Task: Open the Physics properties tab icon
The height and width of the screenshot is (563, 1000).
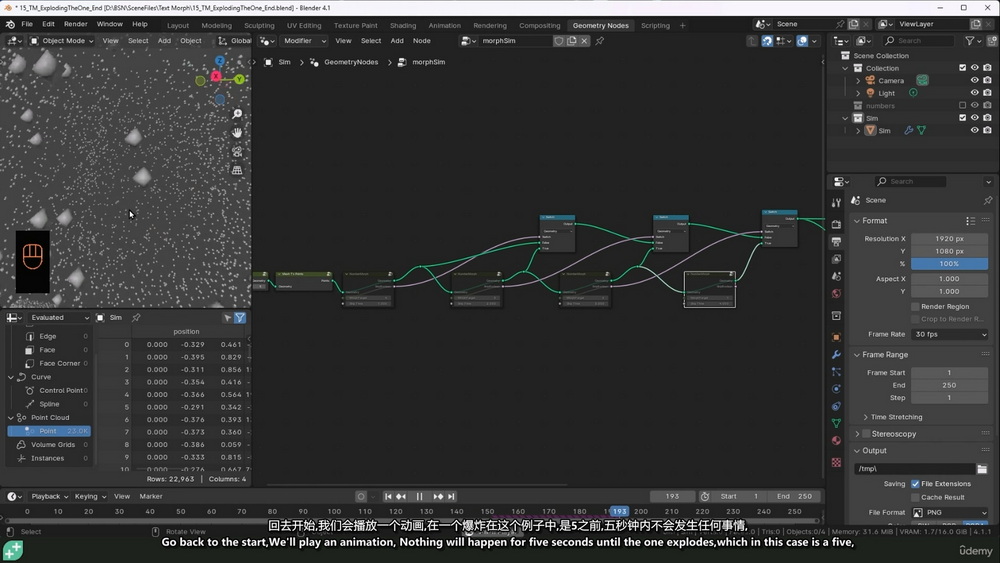Action: (836, 388)
